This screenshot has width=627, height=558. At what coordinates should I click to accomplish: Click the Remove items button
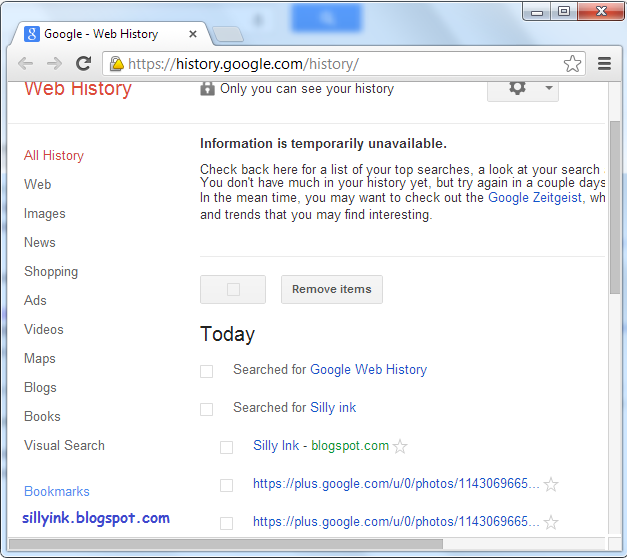pos(331,289)
